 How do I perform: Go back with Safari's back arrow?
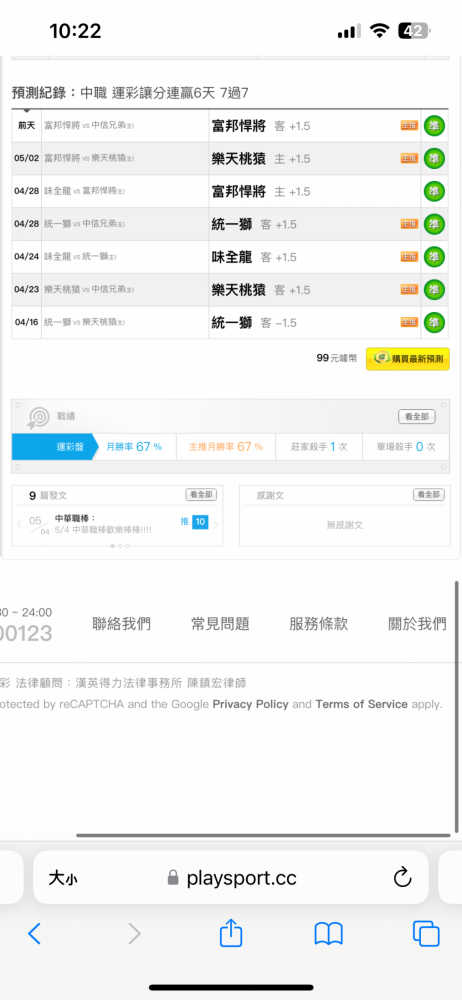pyautogui.click(x=34, y=934)
